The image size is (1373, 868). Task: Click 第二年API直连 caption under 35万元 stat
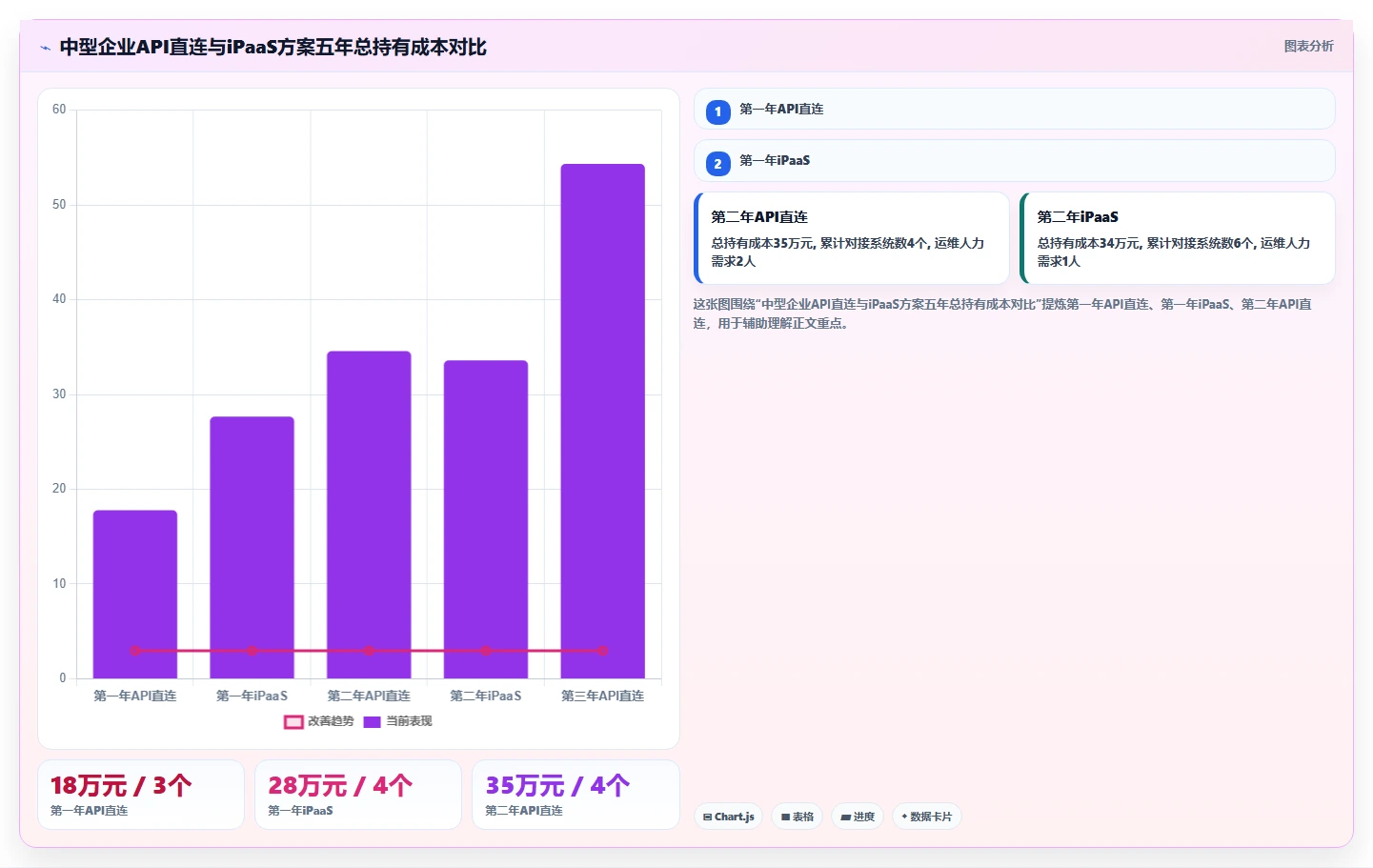click(x=524, y=811)
